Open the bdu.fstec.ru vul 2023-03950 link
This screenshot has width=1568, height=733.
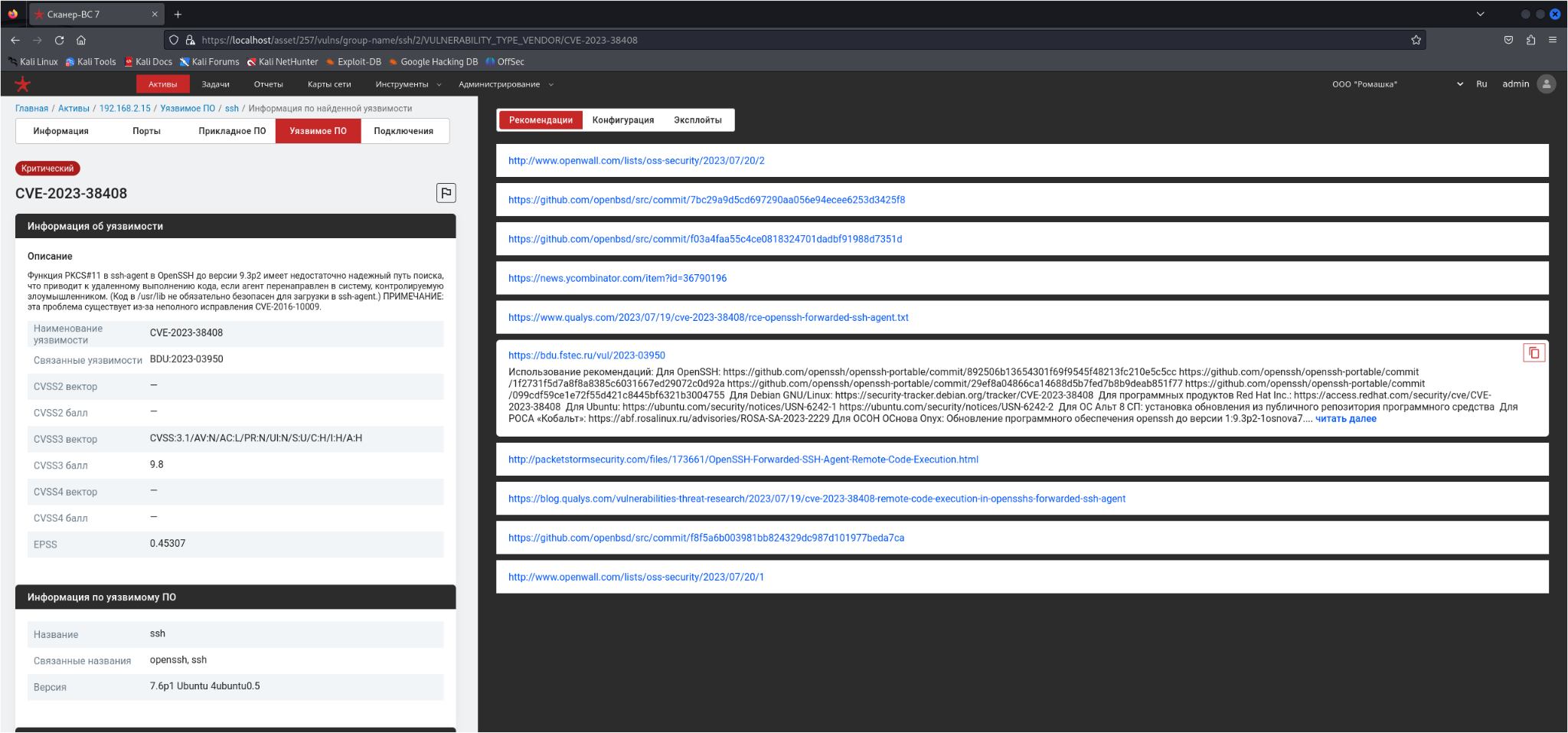[586, 355]
